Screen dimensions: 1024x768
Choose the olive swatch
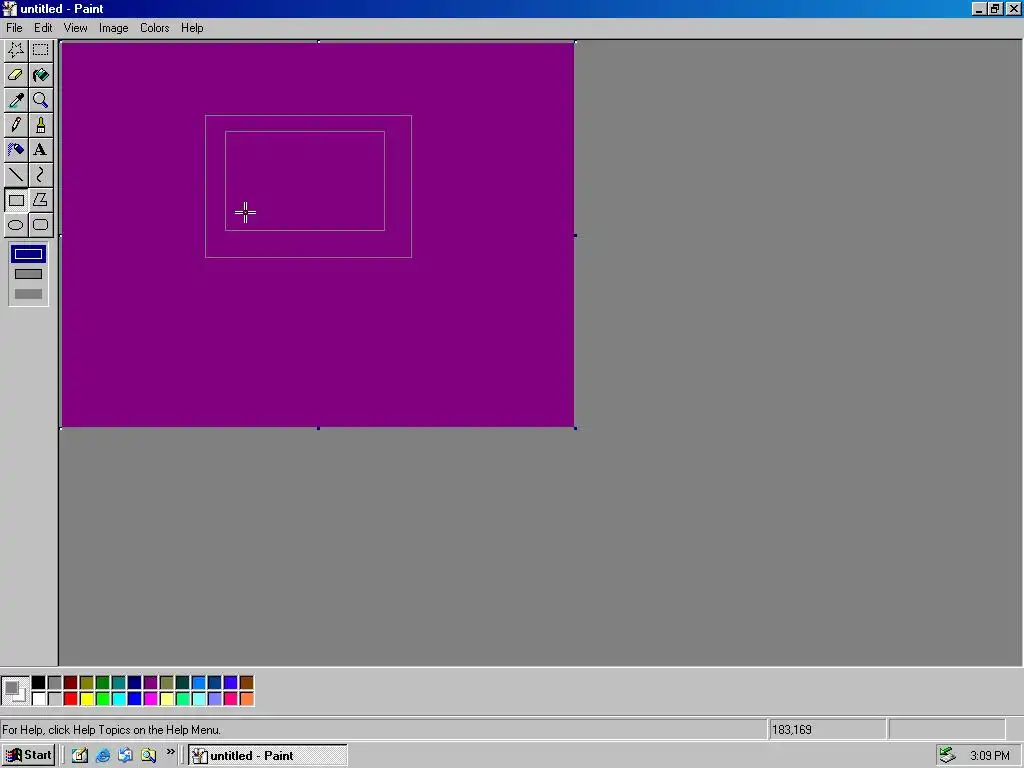(x=87, y=683)
